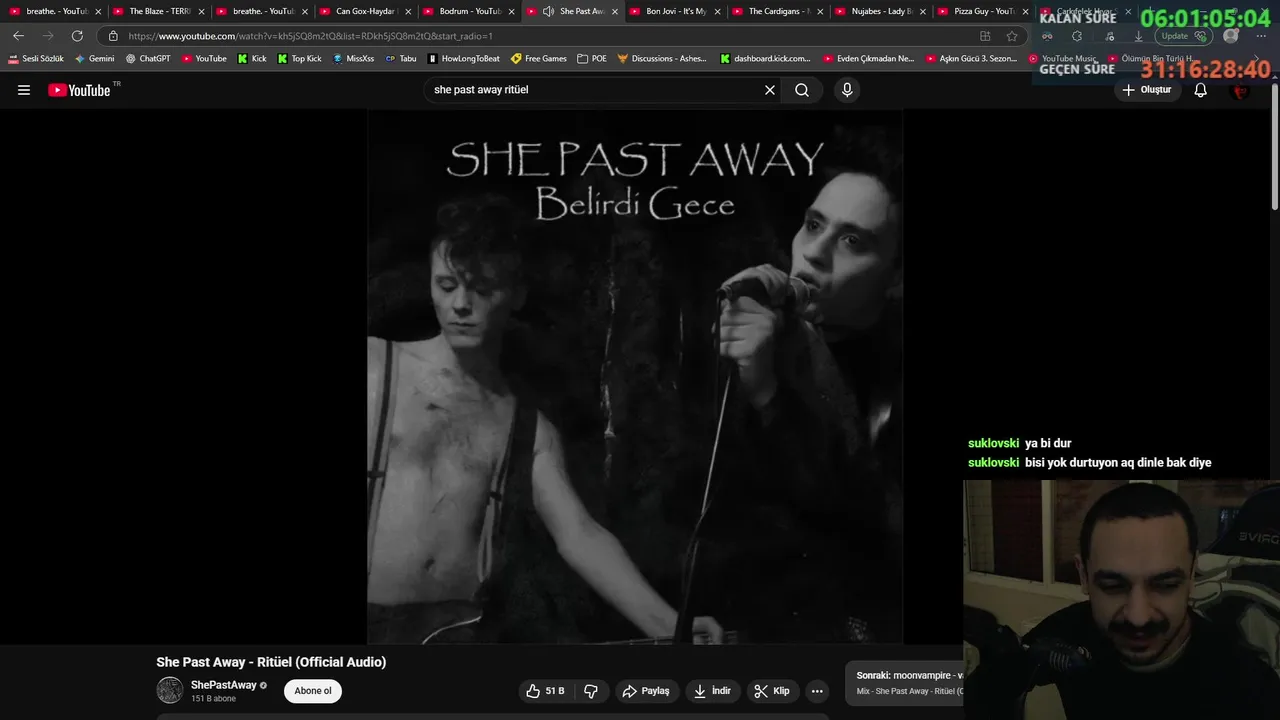Open YouTube notifications bell
Viewport: 1280px width, 720px height.
pyautogui.click(x=1201, y=90)
